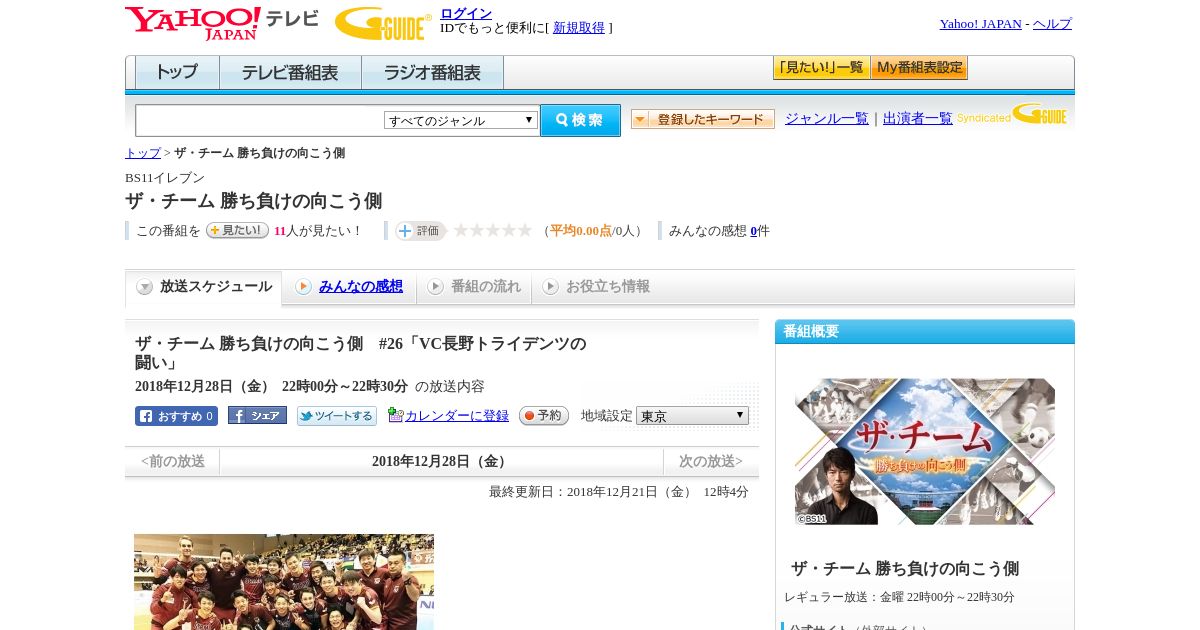This screenshot has width=1200, height=630.
Task: Click the play icon on みんなの感想 tab
Action: click(303, 287)
